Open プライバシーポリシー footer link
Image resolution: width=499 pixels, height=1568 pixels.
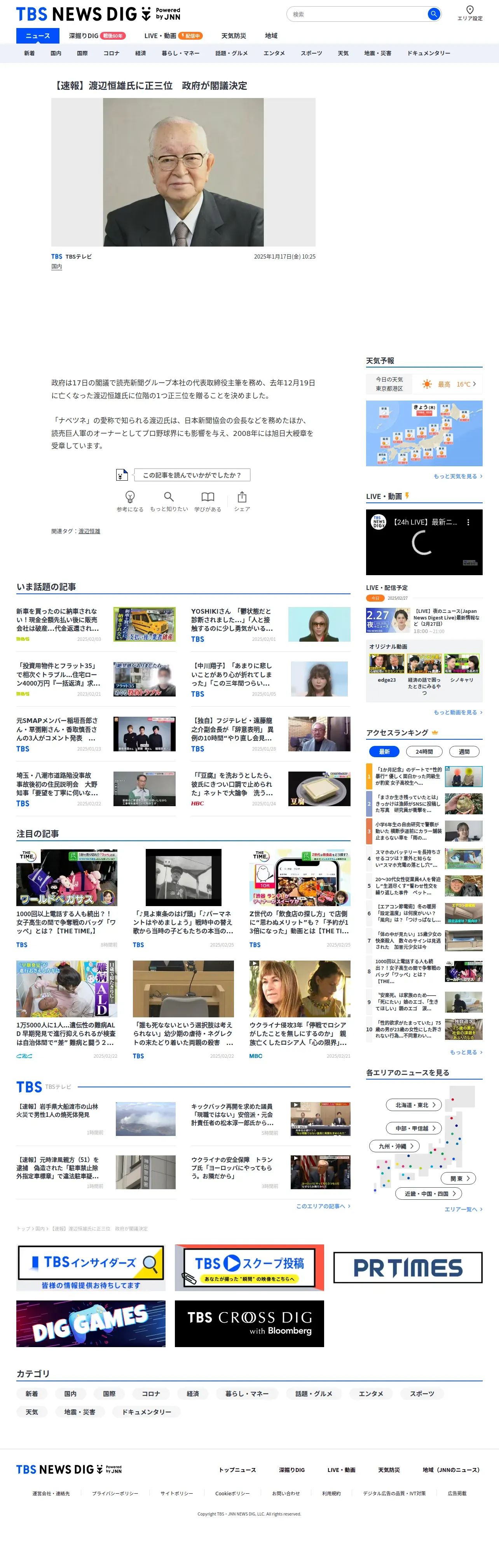point(115,1493)
